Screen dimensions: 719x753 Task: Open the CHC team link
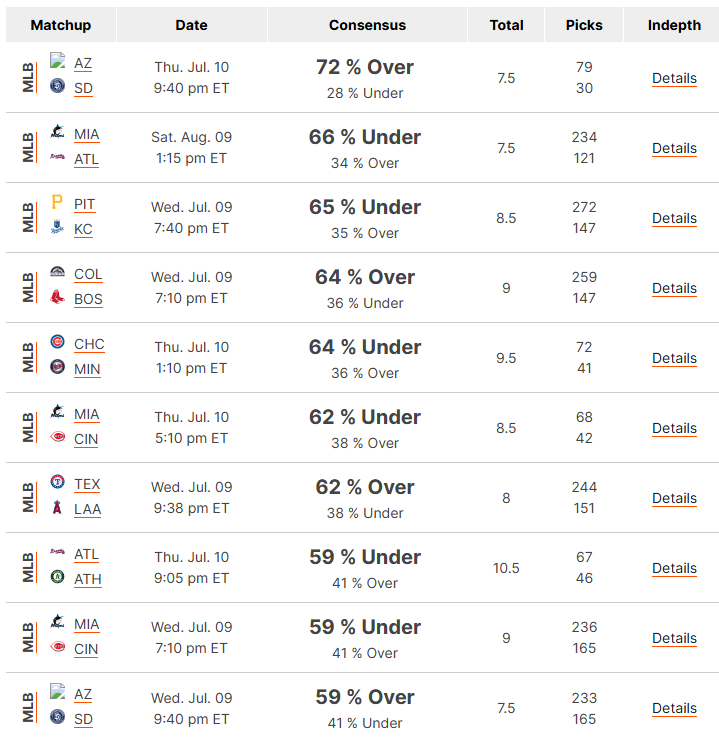click(x=89, y=344)
